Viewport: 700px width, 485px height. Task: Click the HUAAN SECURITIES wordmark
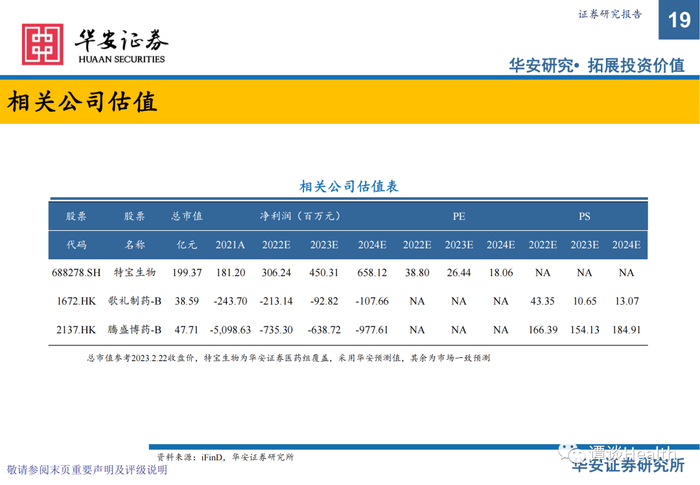point(121,59)
